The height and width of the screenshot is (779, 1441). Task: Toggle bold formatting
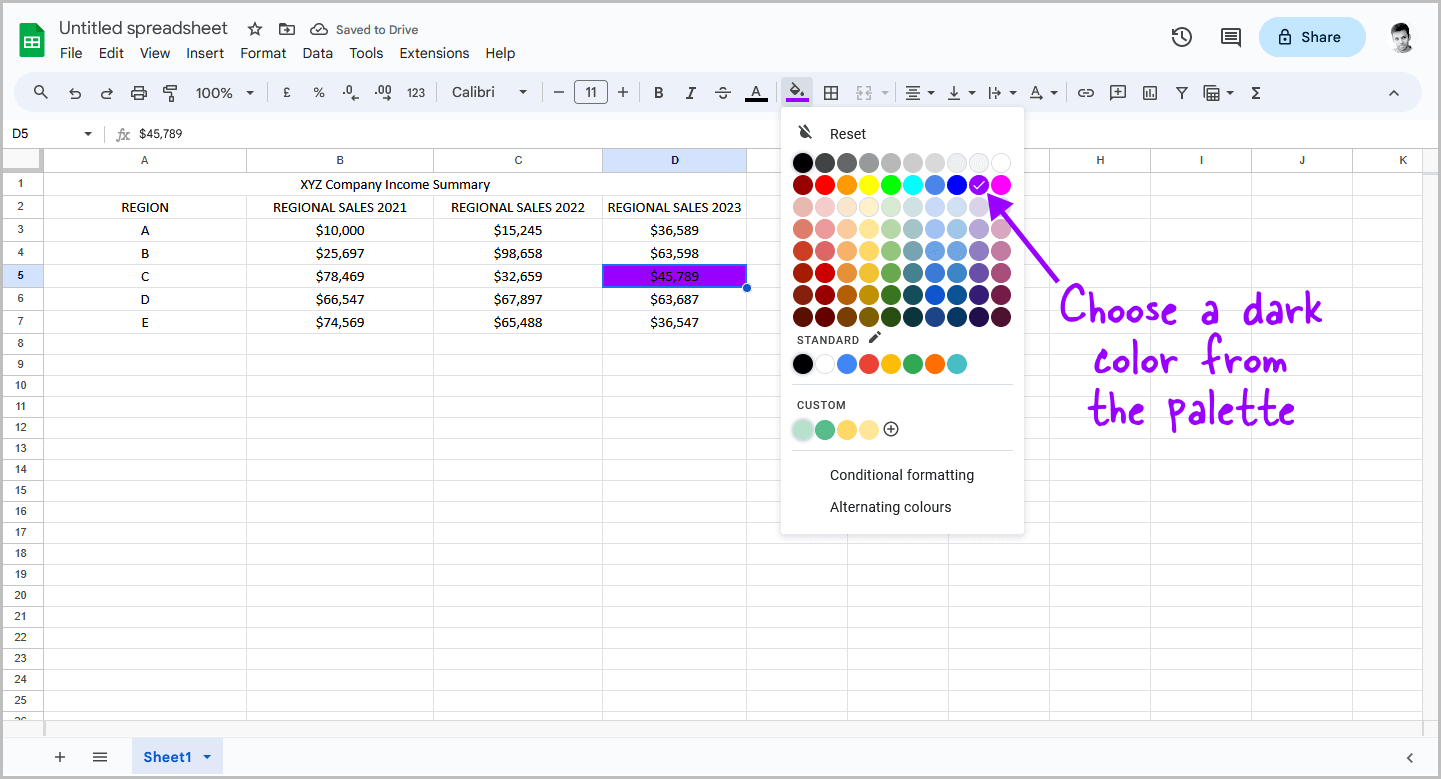point(658,91)
